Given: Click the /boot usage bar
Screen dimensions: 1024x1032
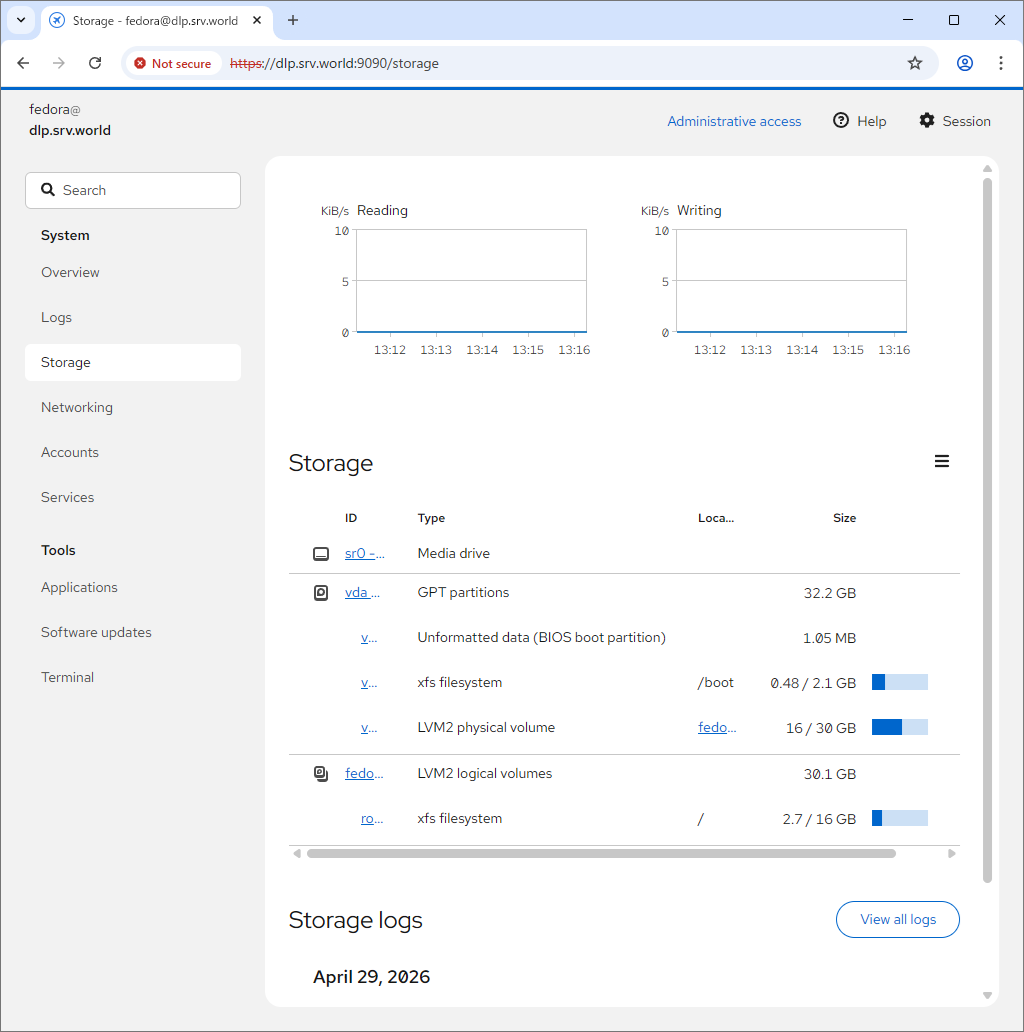Looking at the screenshot, I should [900, 683].
